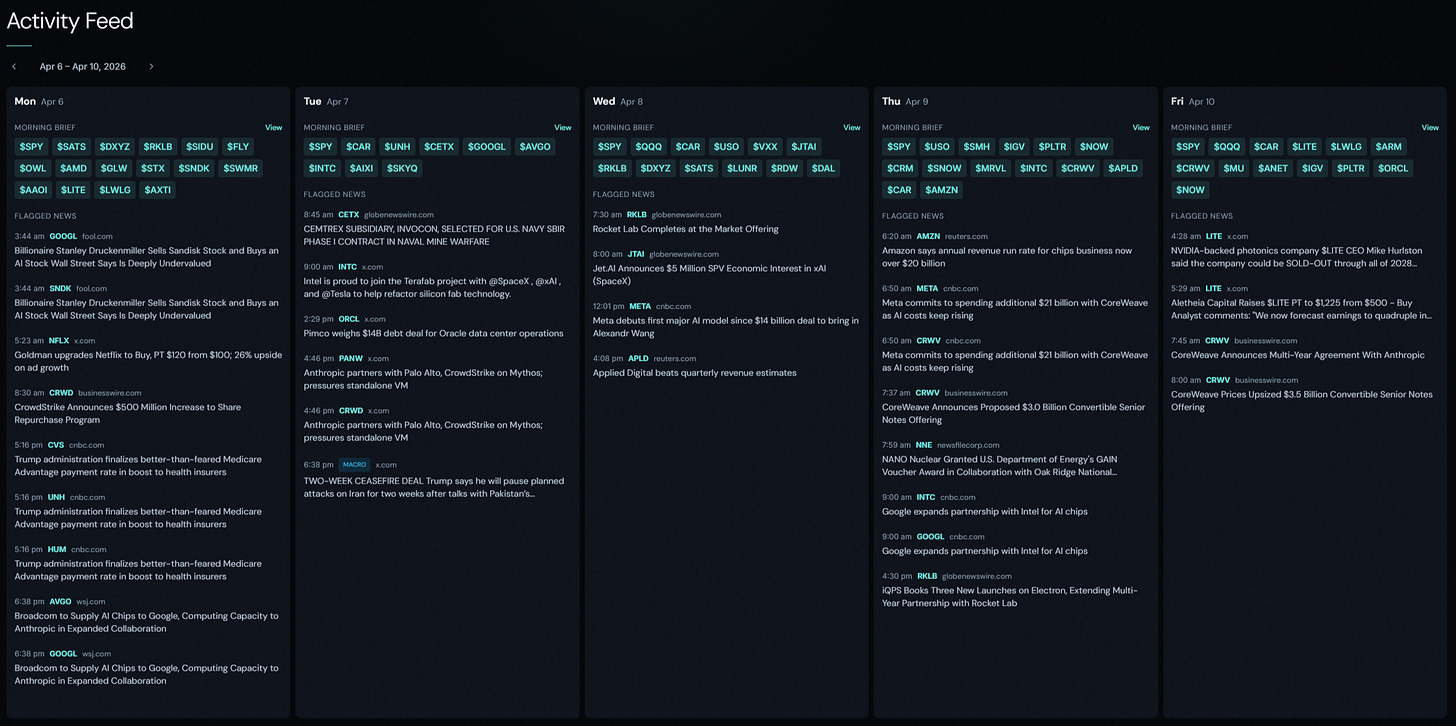Open the $SKYQ ticker chip
This screenshot has width=1456, height=726.
pos(402,169)
